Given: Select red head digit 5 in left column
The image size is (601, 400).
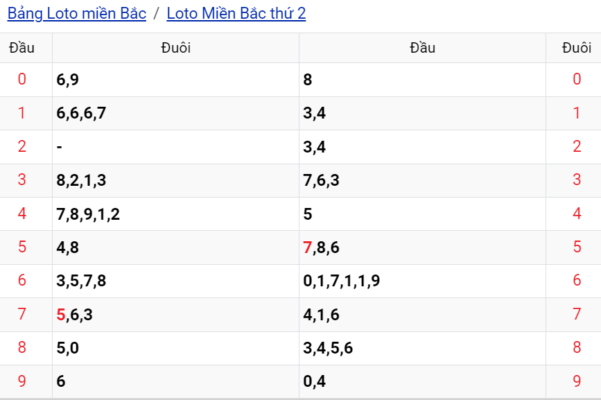Looking at the screenshot, I should click(22, 247).
